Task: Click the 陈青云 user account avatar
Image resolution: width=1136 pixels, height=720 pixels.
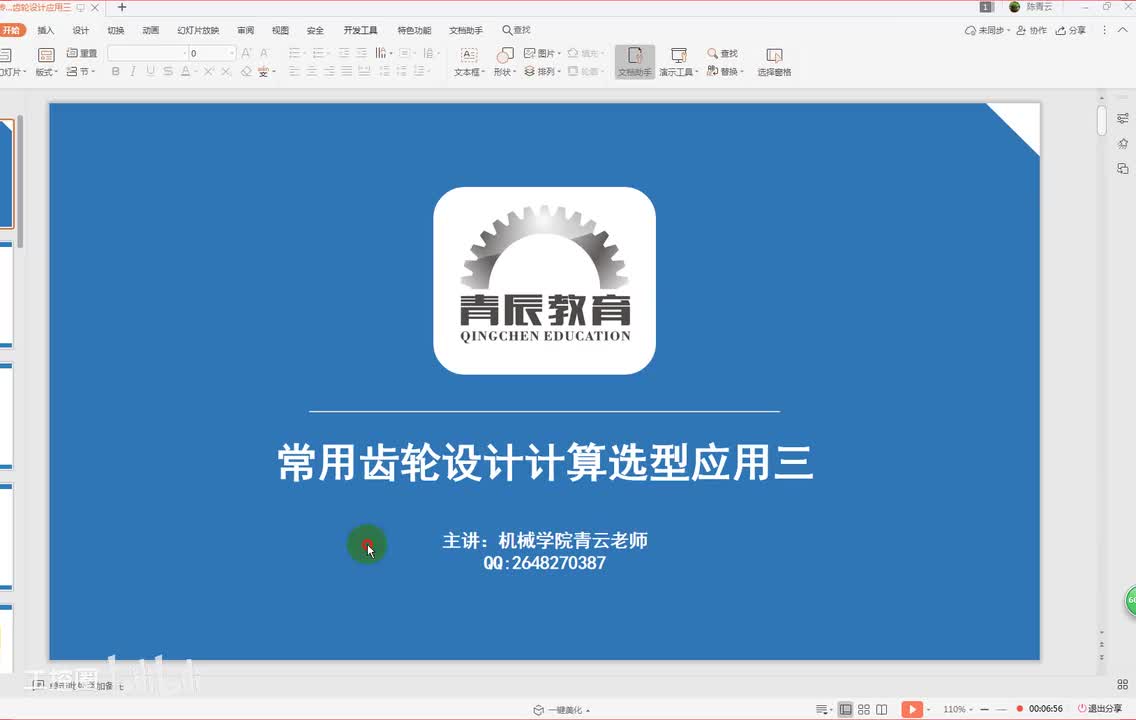Action: pos(1014,7)
